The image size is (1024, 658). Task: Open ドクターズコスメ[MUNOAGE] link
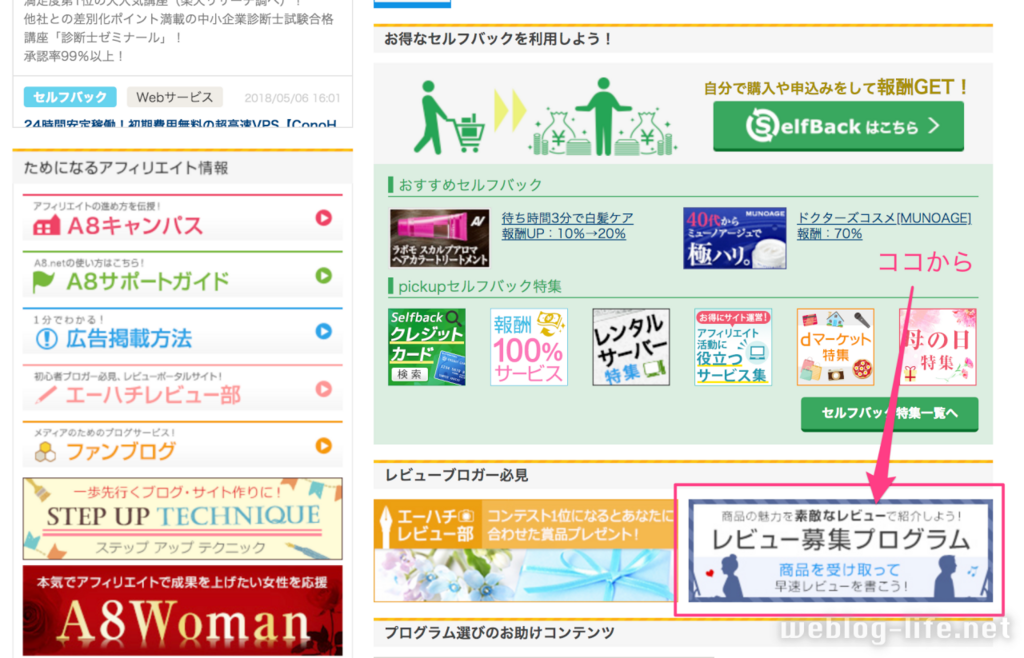click(884, 218)
